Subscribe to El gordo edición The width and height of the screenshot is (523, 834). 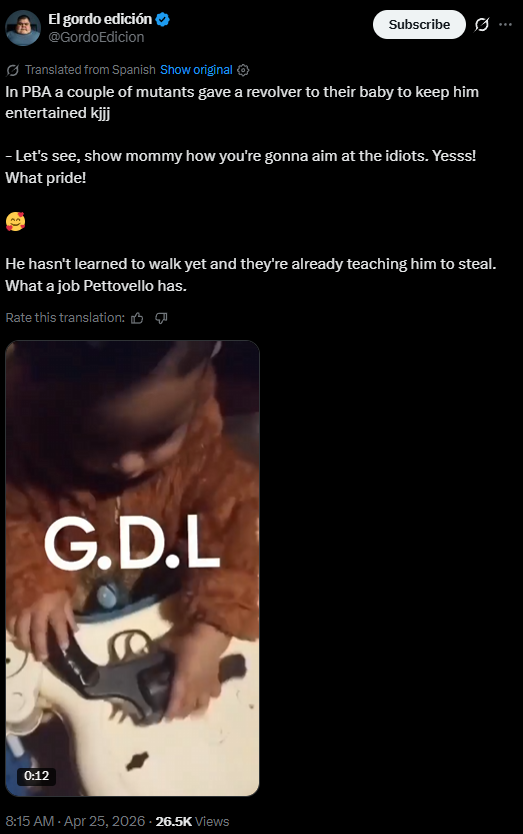(x=419, y=24)
